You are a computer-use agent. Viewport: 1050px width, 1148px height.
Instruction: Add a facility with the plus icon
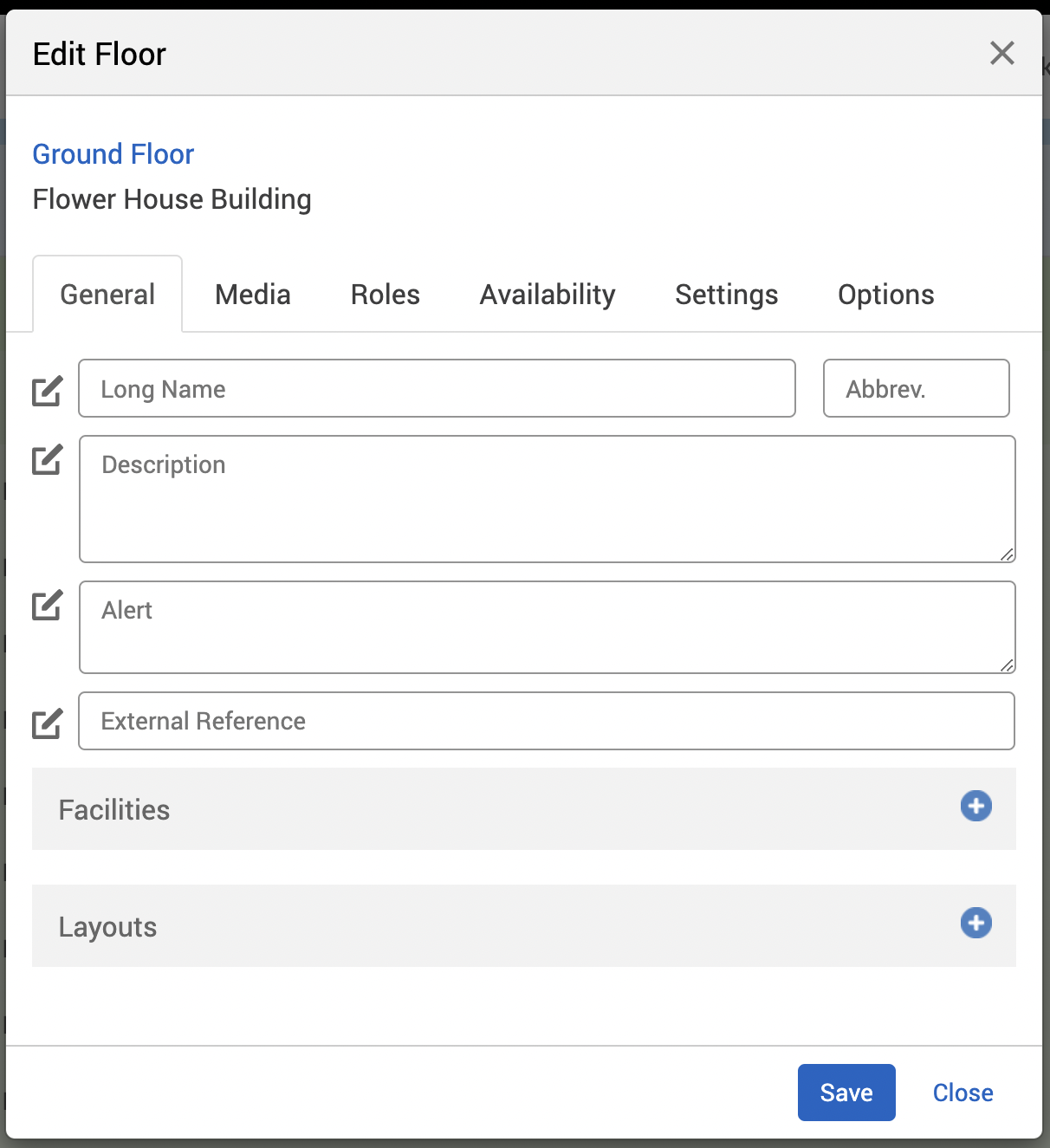(x=975, y=806)
